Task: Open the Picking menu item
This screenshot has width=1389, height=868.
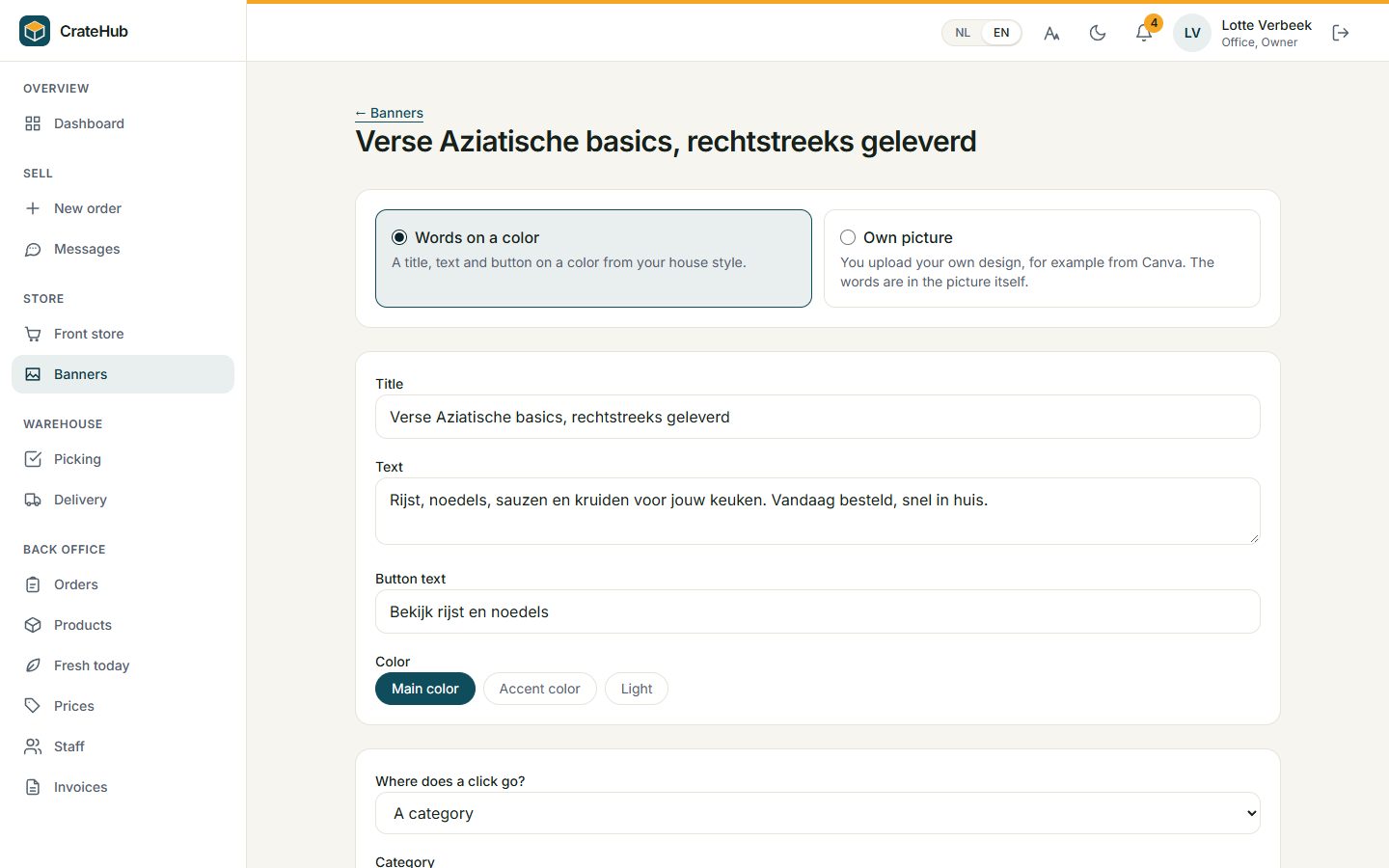Action: 123,459
